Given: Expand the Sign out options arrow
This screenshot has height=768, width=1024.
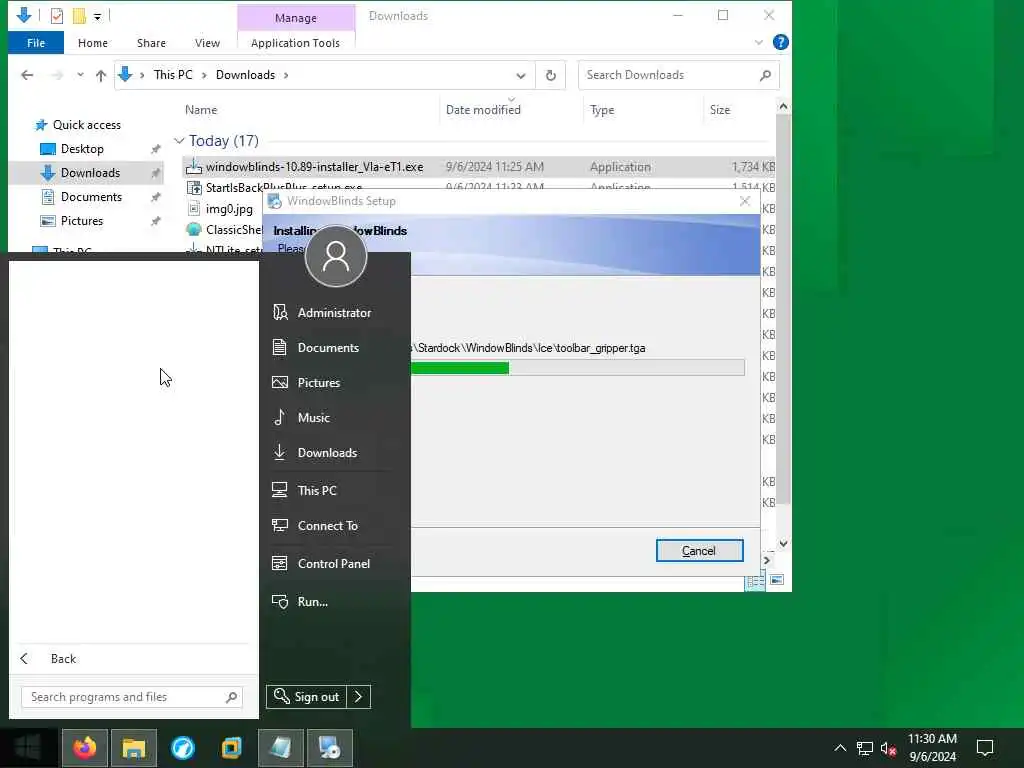Looking at the screenshot, I should click(359, 697).
